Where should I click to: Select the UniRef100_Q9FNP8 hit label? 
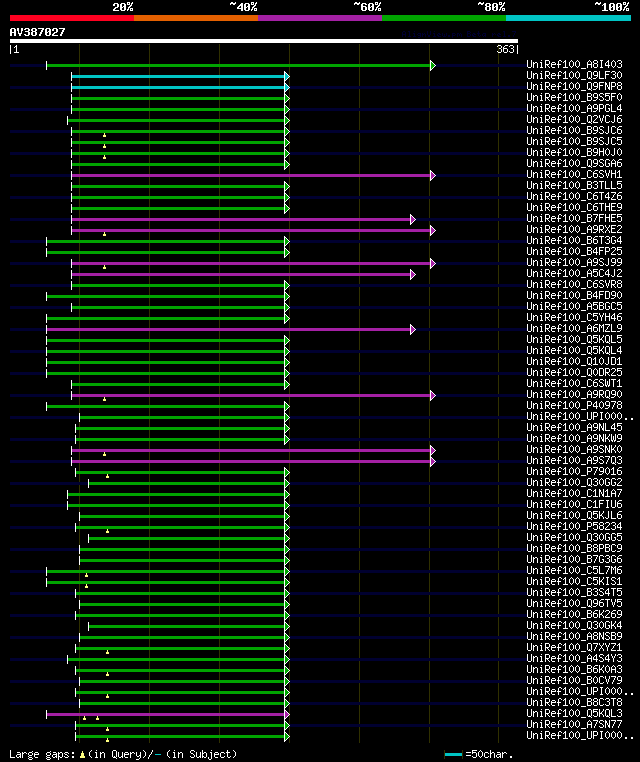point(574,86)
